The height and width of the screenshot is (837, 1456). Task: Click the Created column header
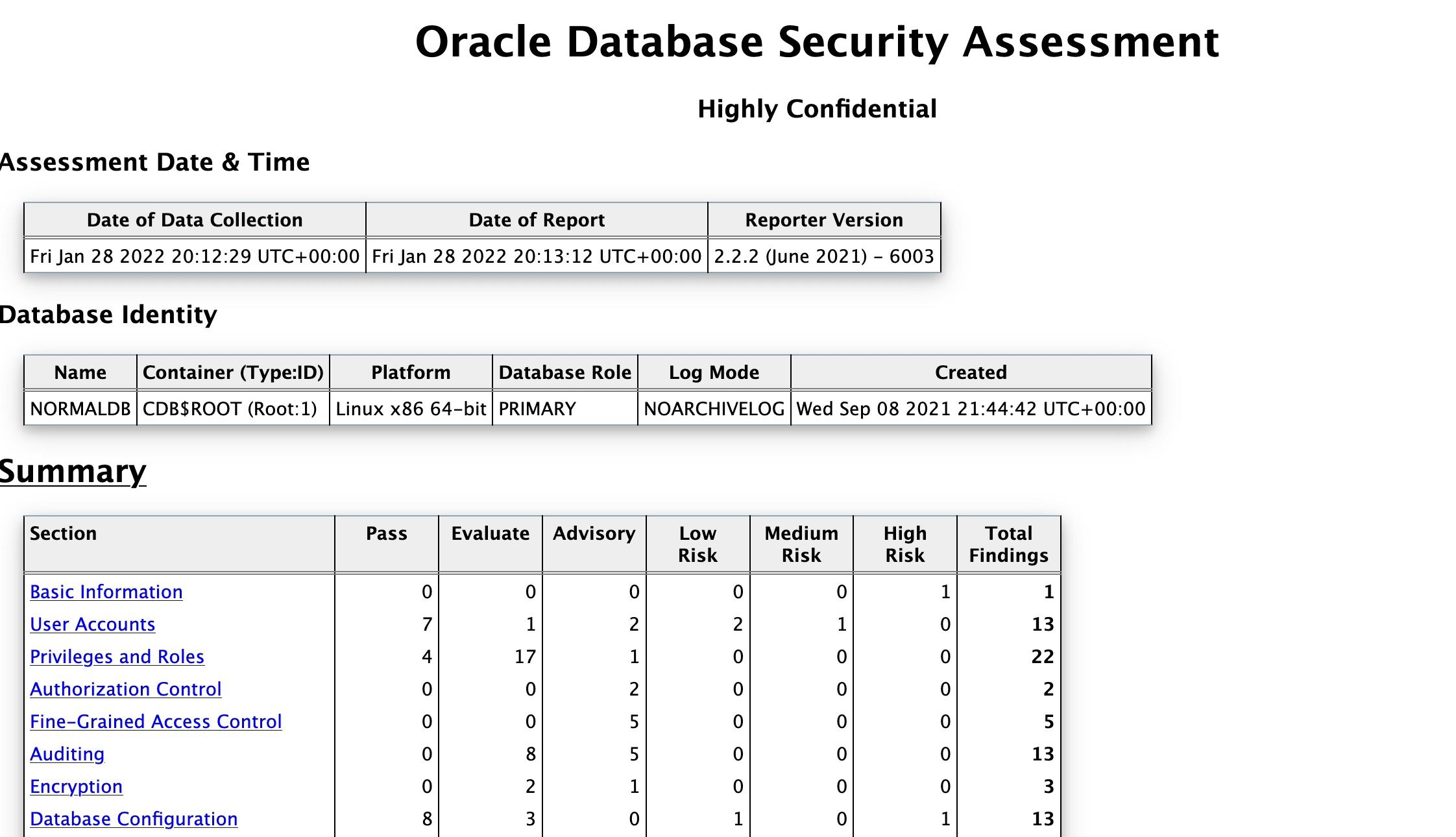(x=971, y=372)
